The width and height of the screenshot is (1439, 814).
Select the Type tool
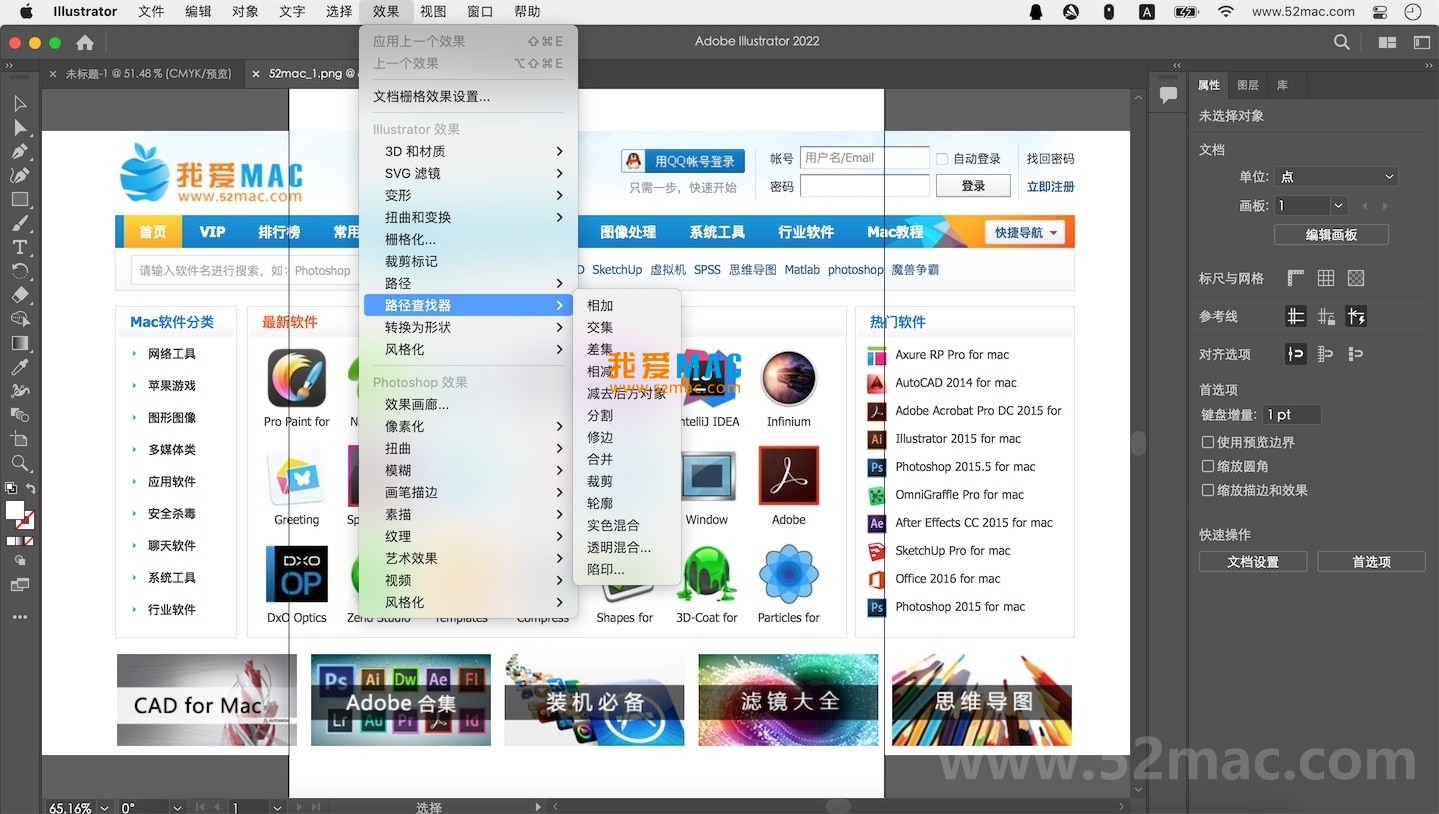coord(19,248)
